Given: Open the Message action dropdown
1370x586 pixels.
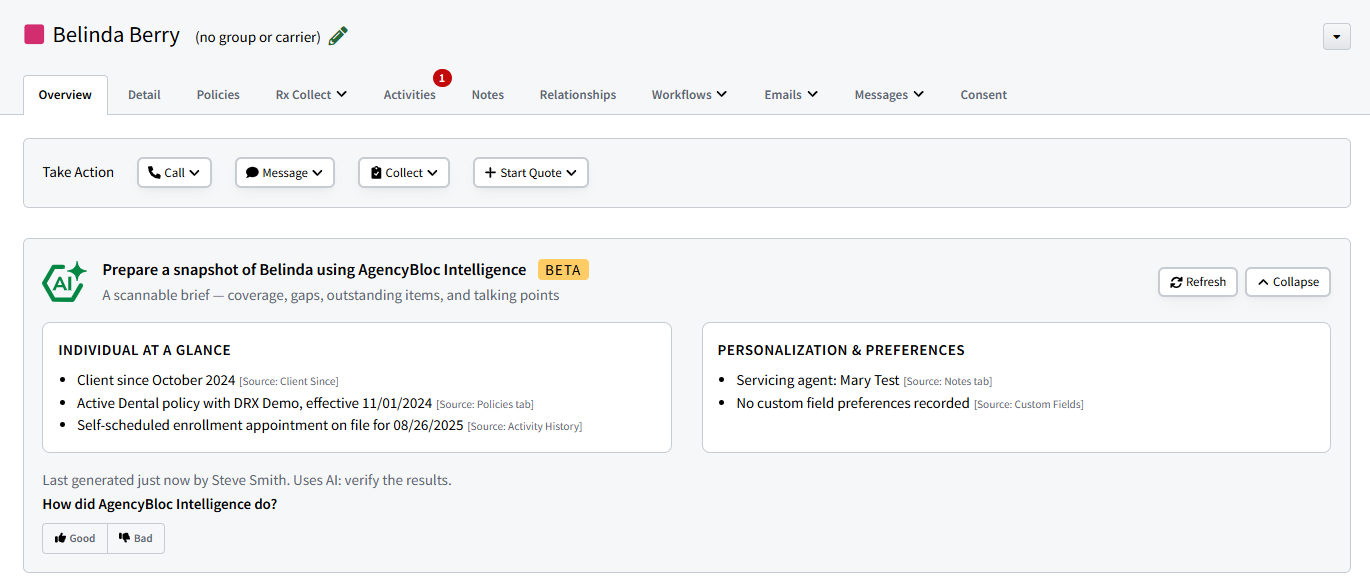Looking at the screenshot, I should click(285, 172).
